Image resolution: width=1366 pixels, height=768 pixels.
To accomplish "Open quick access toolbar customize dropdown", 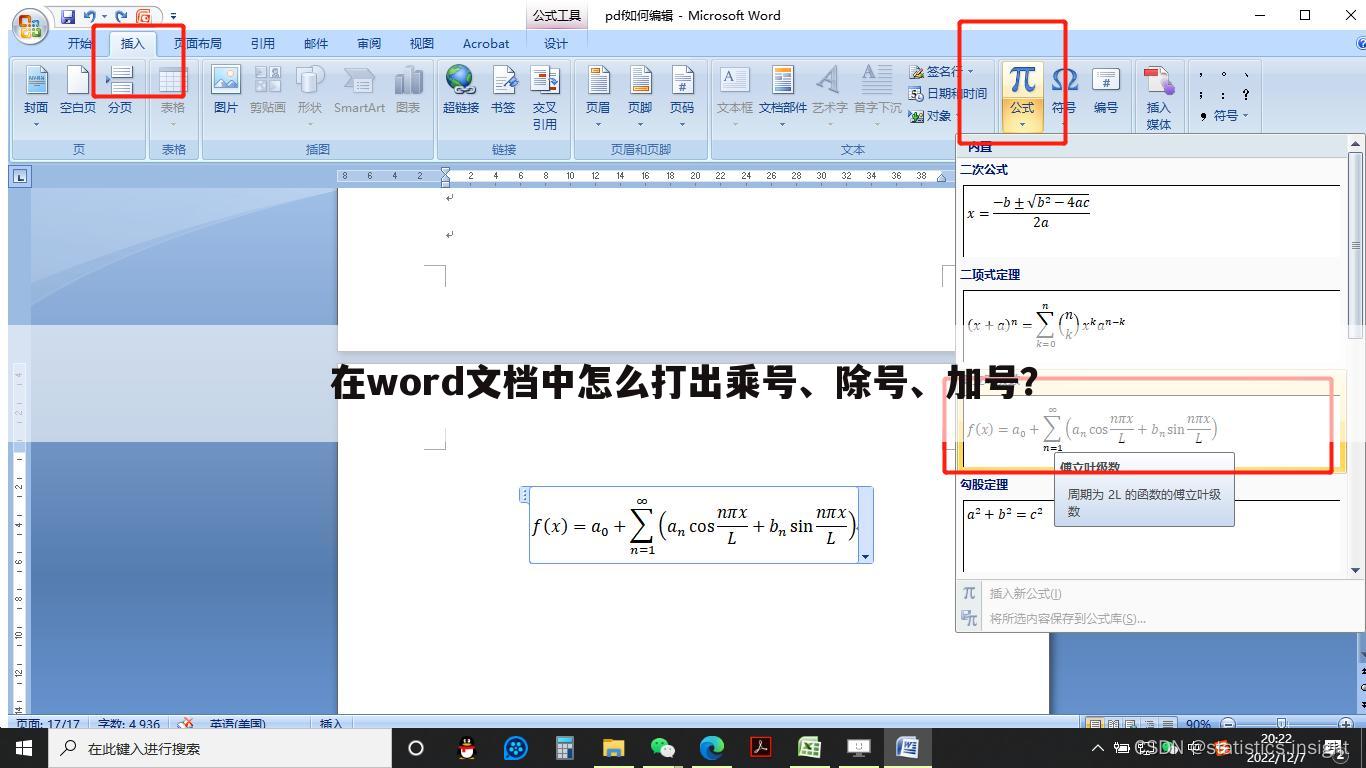I will (x=173, y=16).
